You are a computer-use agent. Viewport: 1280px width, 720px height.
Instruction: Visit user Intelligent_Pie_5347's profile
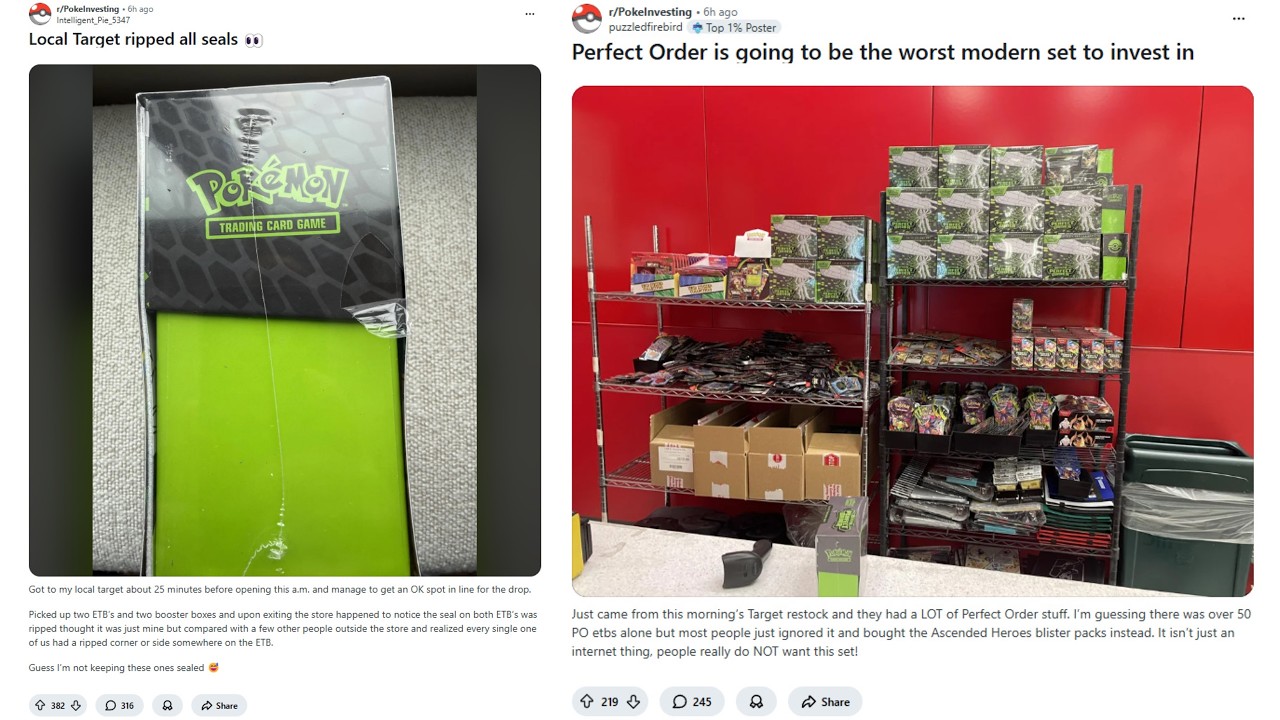click(x=93, y=20)
